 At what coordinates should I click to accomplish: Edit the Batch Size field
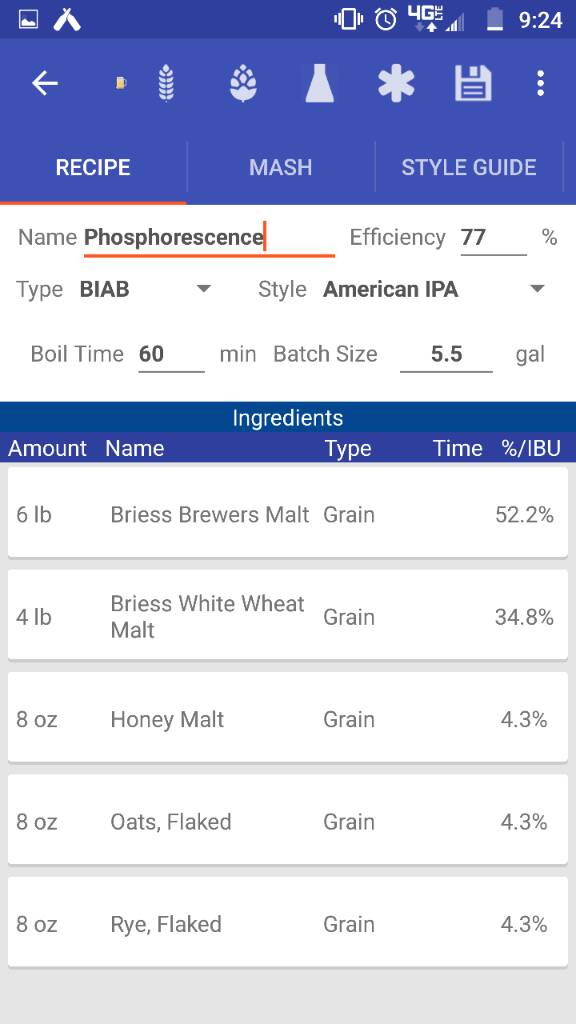(446, 355)
